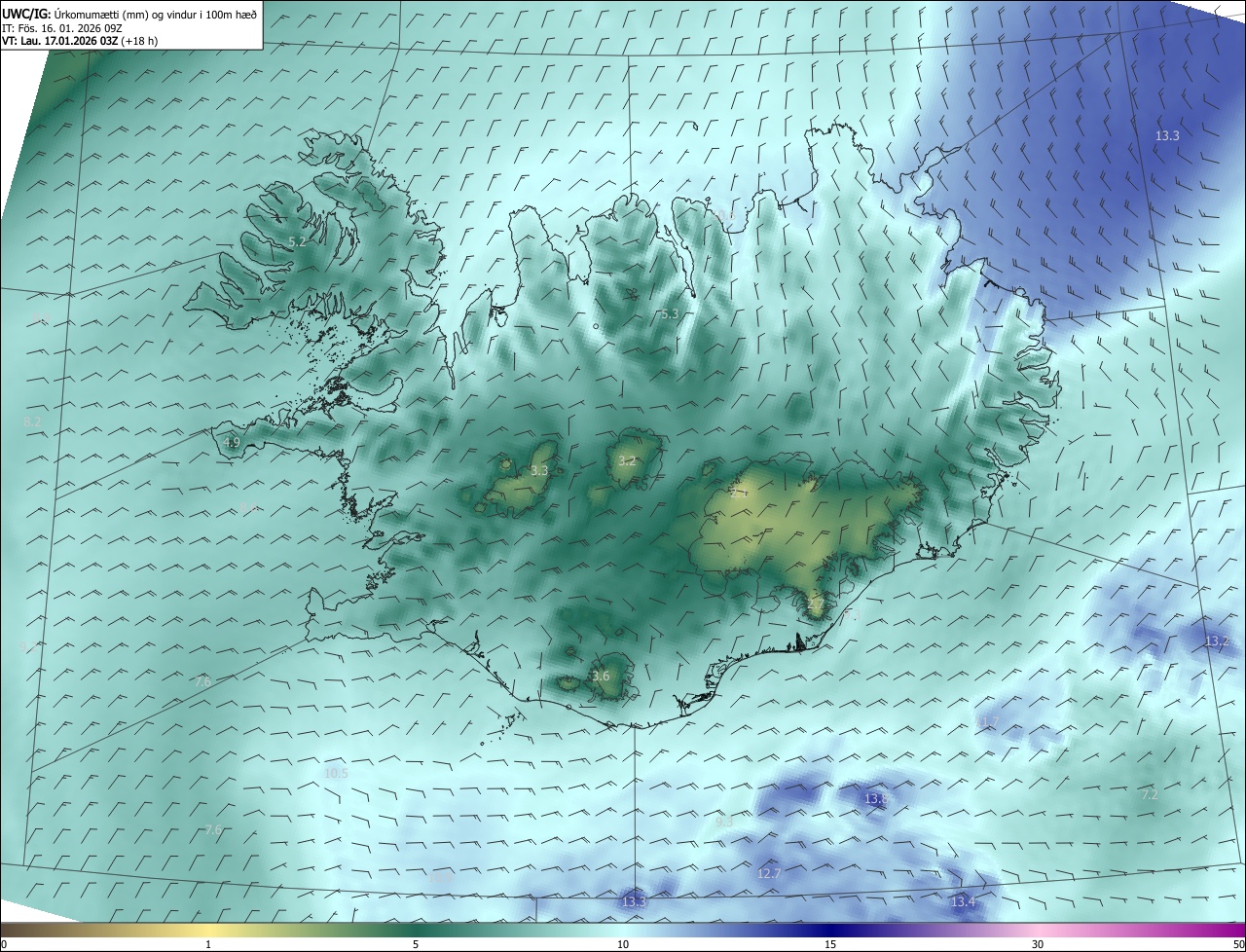Click the 13.2 value on the map
The width and height of the screenshot is (1246, 952).
click(x=1218, y=641)
